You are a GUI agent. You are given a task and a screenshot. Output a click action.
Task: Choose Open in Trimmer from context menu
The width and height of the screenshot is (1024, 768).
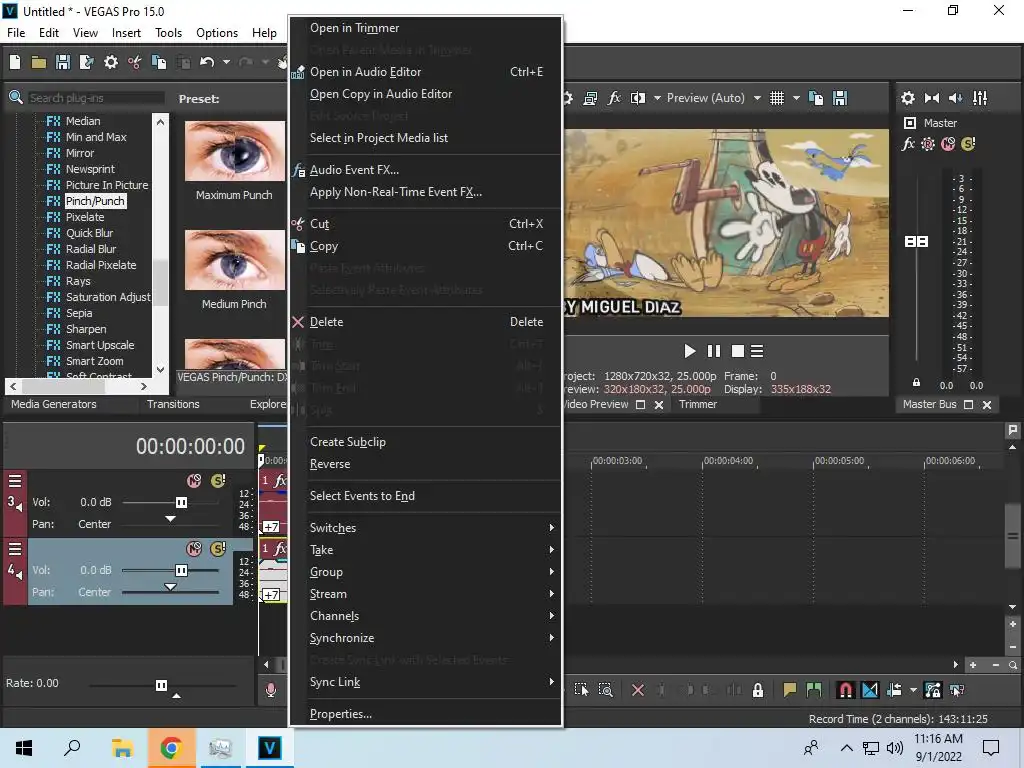[x=425, y=28]
